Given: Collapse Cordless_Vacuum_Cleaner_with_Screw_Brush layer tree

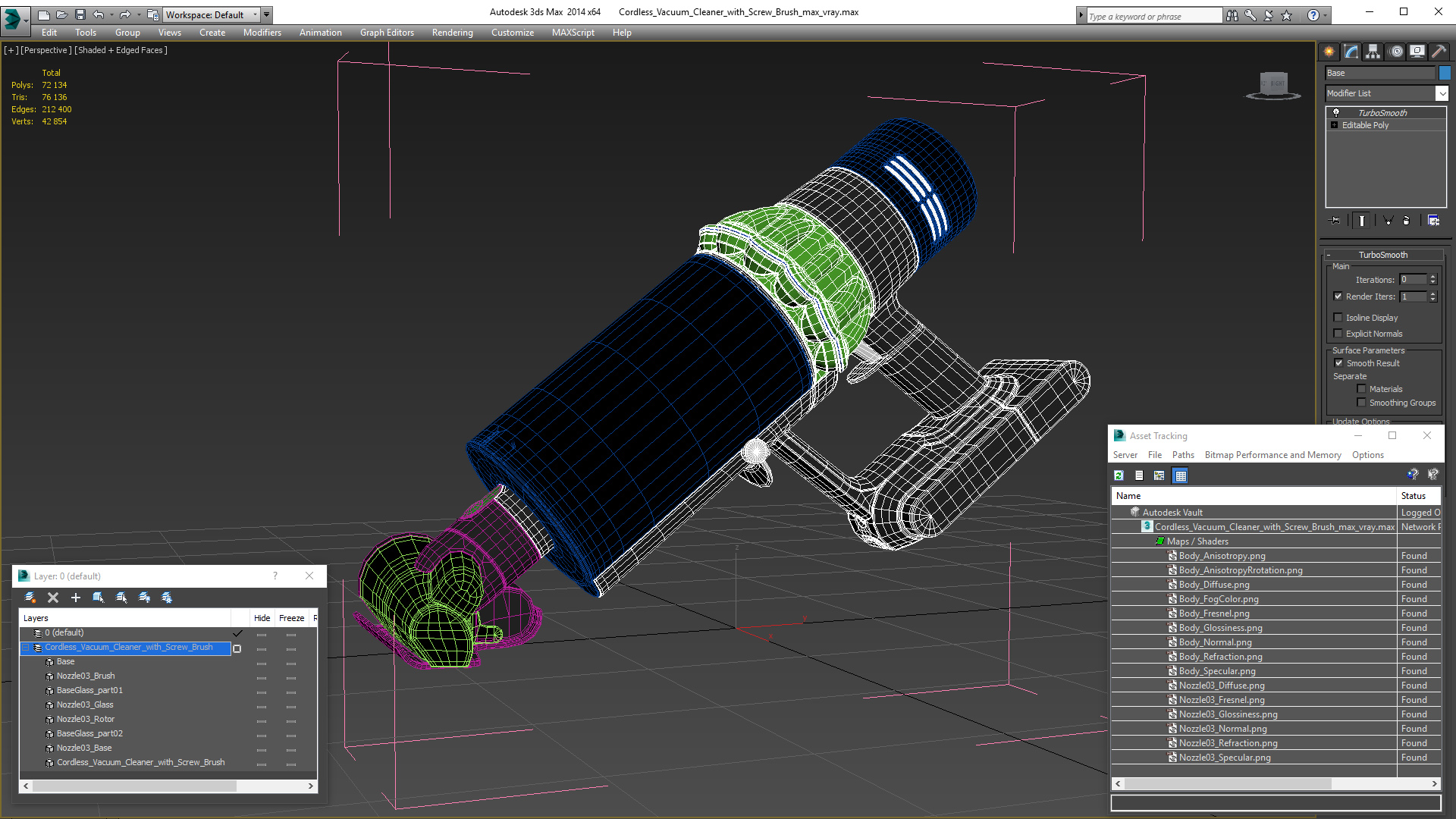Looking at the screenshot, I should tap(25, 648).
